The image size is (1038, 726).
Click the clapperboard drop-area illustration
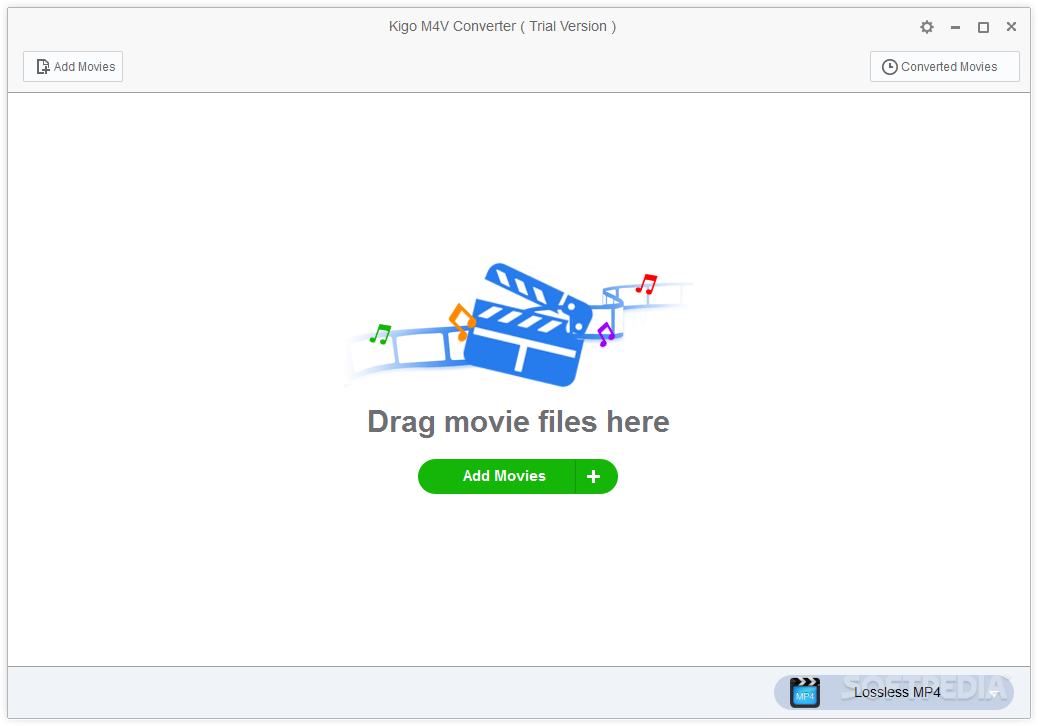coord(518,324)
